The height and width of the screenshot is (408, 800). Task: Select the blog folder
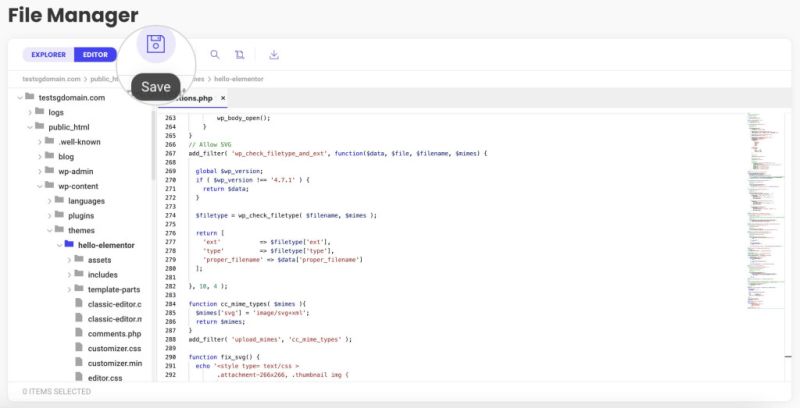pyautogui.click(x=66, y=157)
